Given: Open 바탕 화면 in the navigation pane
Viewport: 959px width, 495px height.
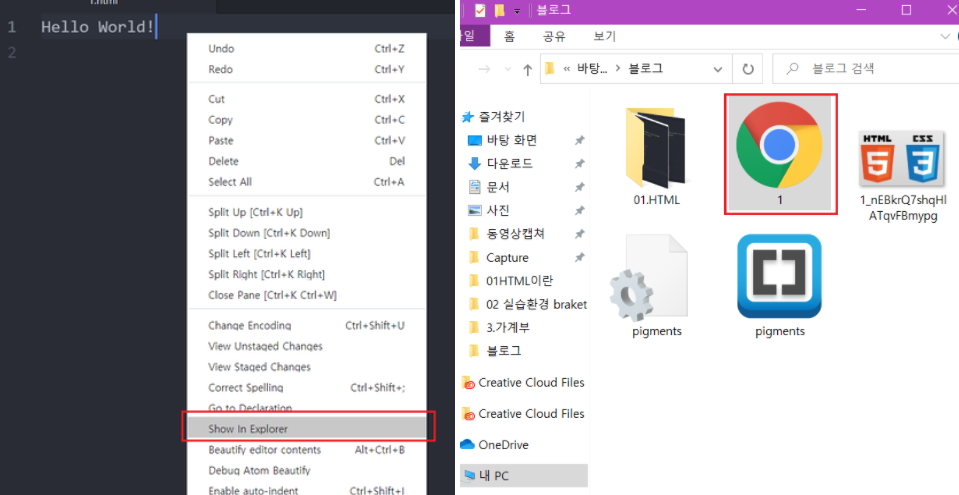Looking at the screenshot, I should point(511,140).
